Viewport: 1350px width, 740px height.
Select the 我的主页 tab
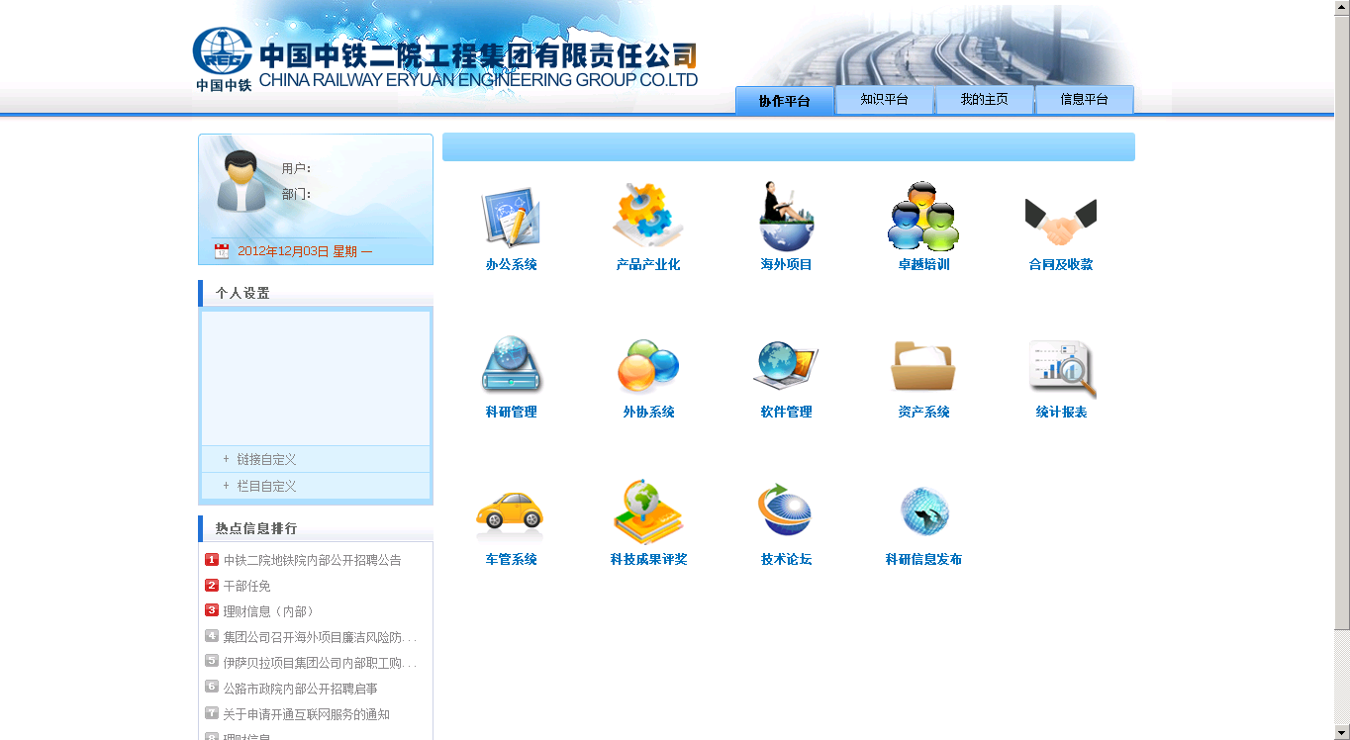coord(984,100)
